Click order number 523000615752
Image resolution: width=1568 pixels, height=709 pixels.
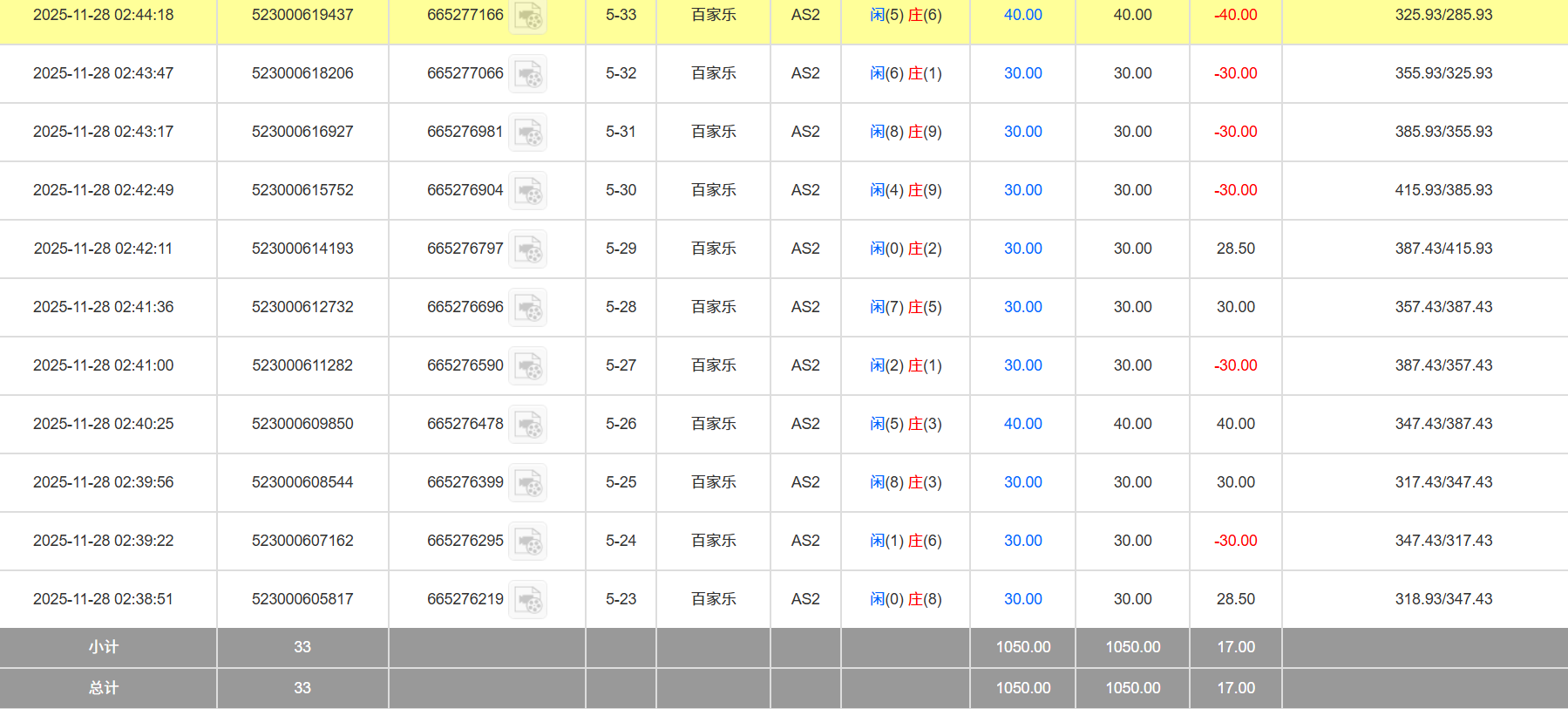pos(302,190)
